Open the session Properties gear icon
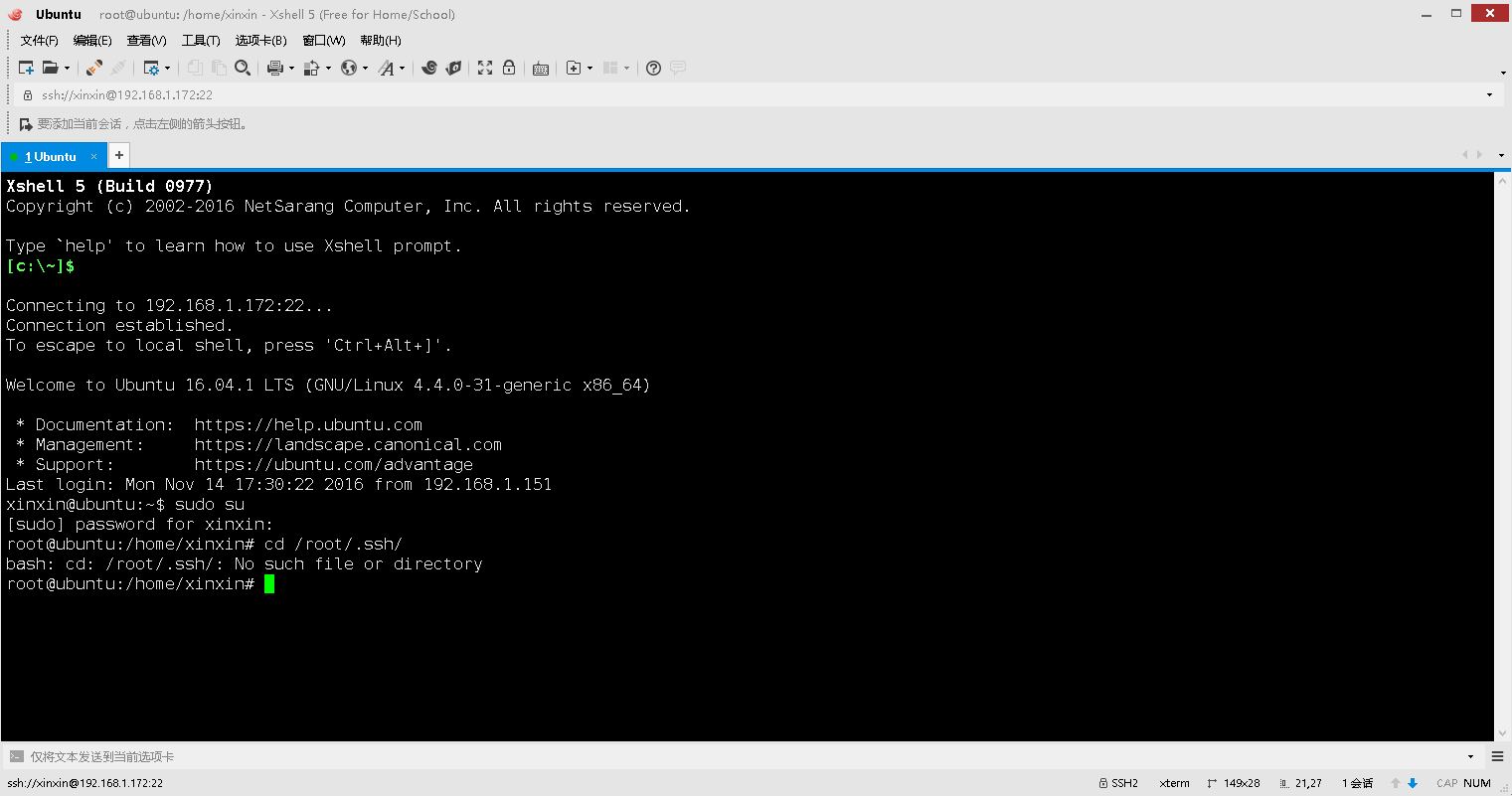Screen dimensions: 1512x796 click(151, 68)
